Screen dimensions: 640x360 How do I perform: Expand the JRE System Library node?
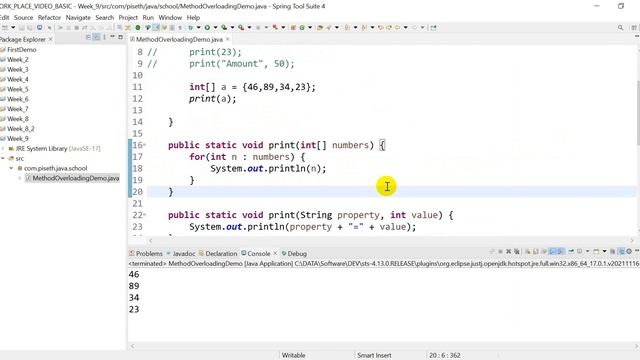[3, 149]
